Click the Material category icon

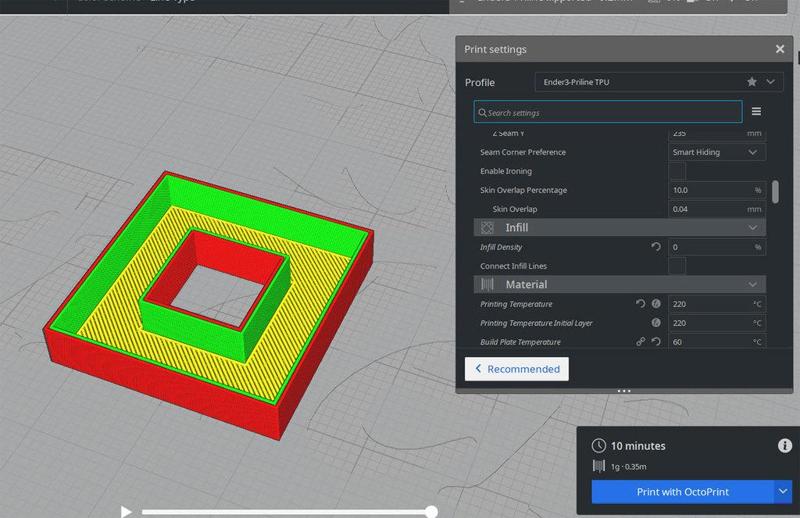tap(487, 284)
